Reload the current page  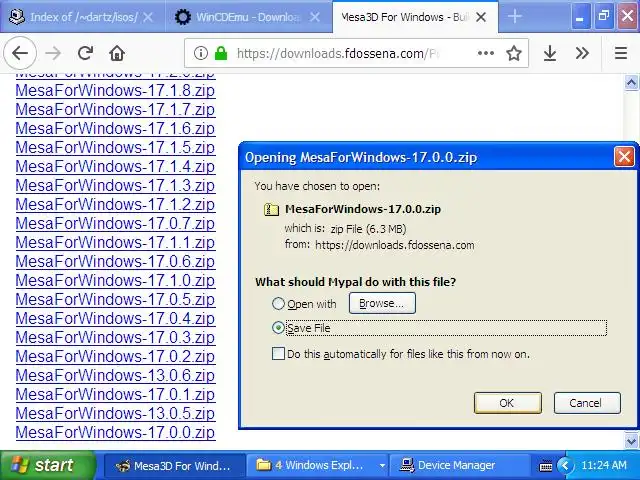(x=85, y=53)
